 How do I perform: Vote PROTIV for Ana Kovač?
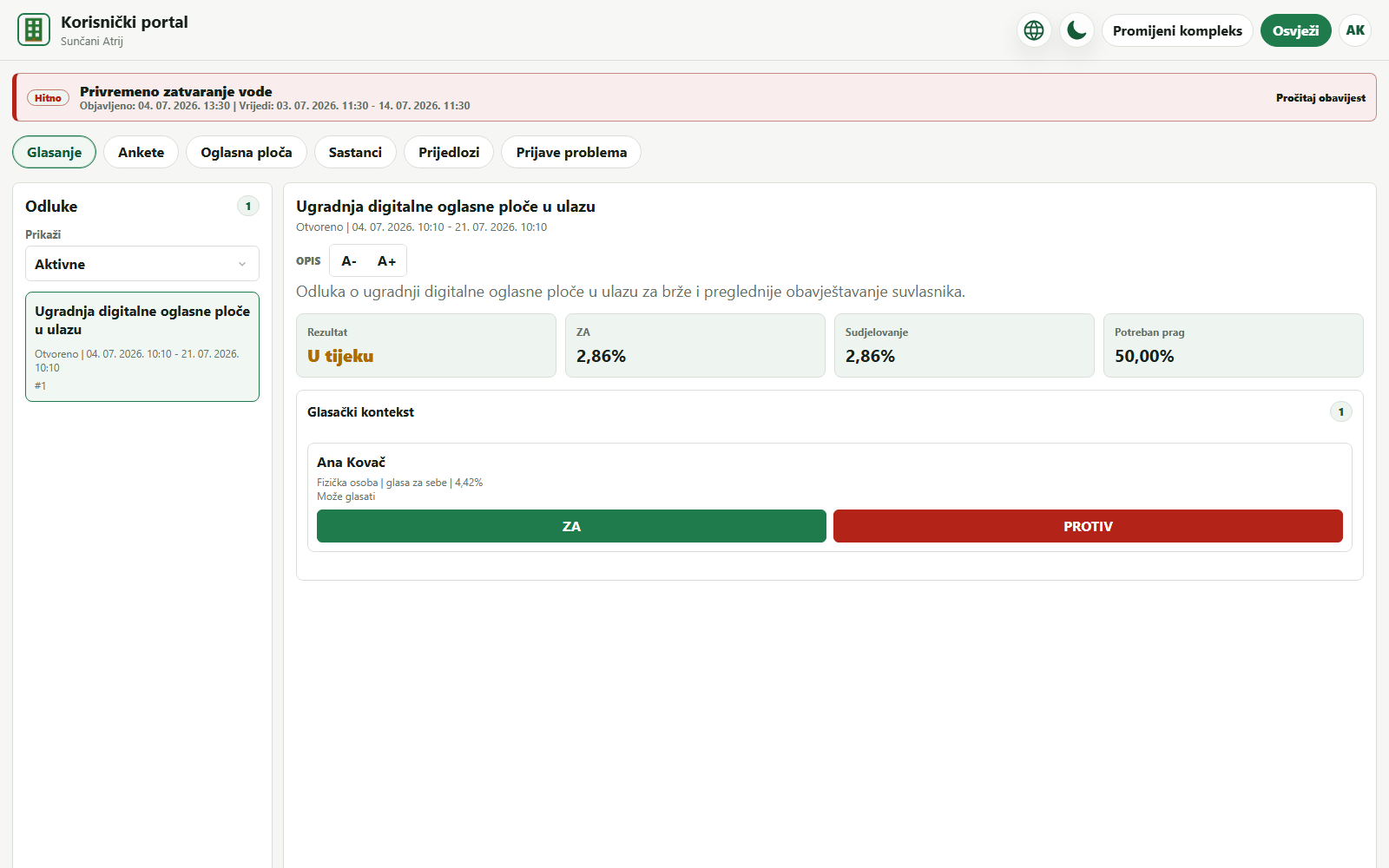(x=1088, y=526)
